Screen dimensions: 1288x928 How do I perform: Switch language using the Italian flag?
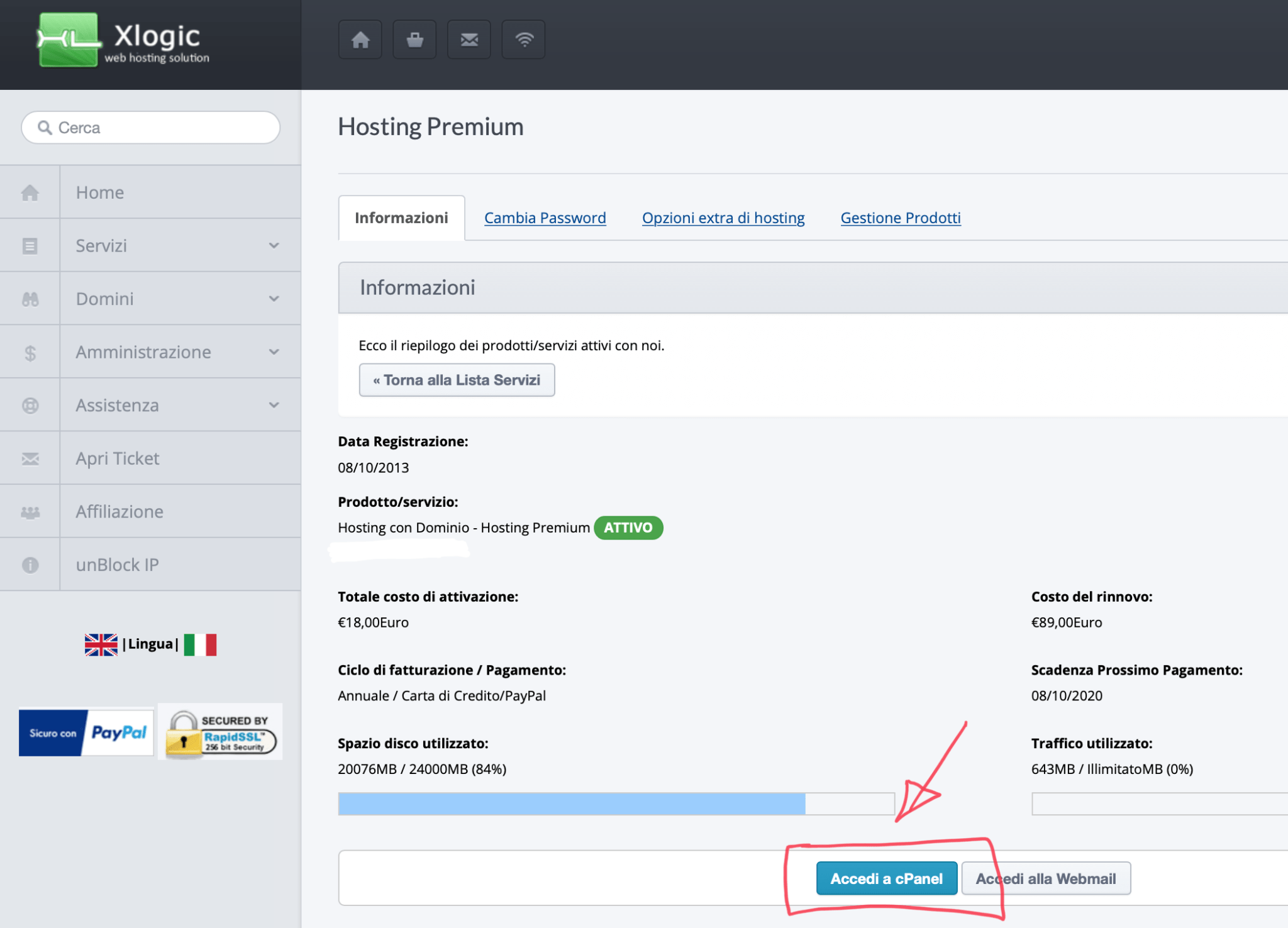click(x=201, y=643)
